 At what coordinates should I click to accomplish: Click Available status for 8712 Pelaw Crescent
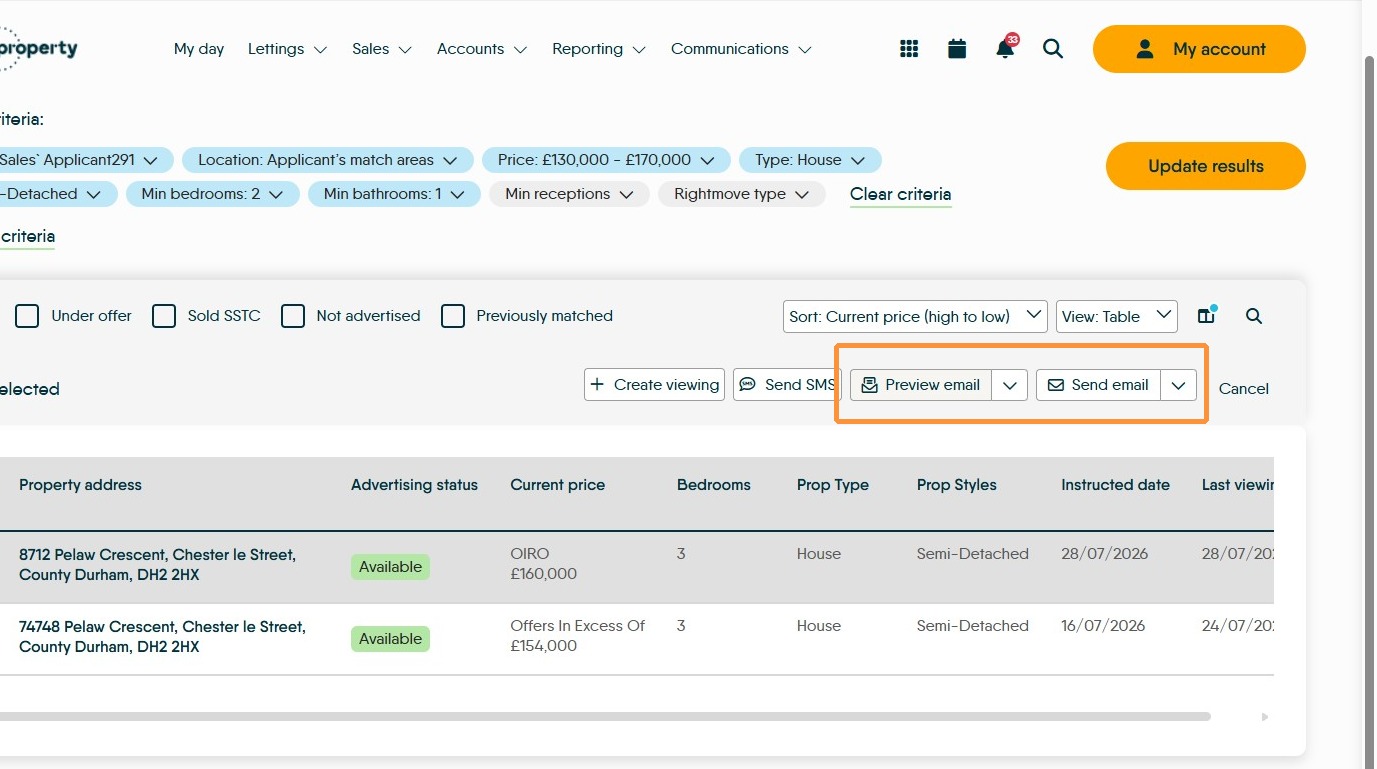(390, 567)
